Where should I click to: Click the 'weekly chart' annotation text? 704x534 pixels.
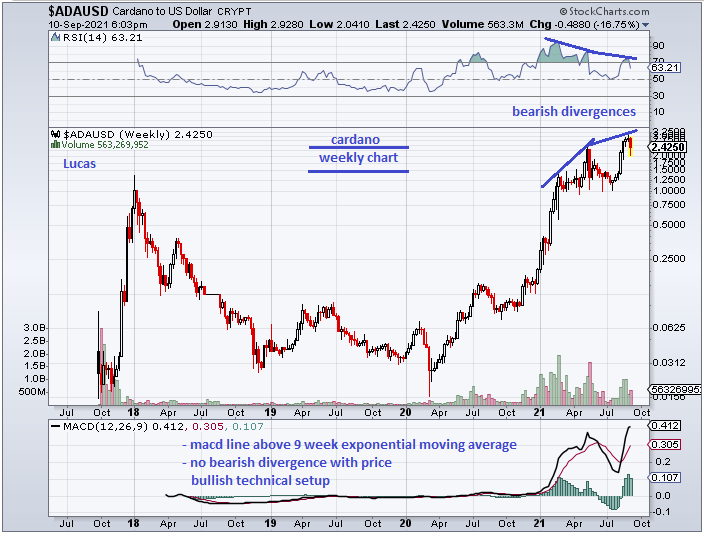click(x=358, y=158)
